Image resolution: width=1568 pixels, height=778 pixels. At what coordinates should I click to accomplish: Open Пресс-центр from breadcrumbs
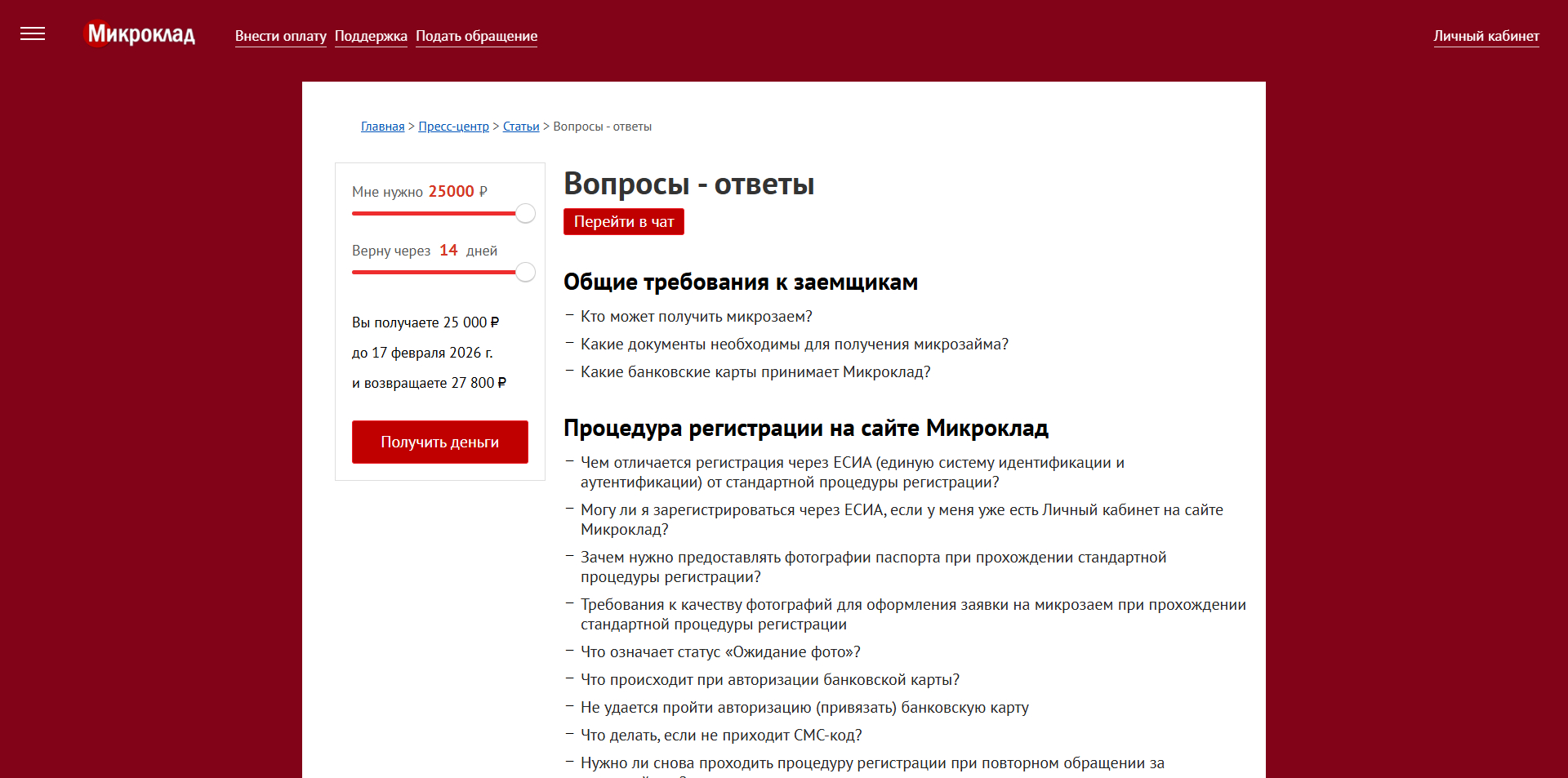coord(452,126)
